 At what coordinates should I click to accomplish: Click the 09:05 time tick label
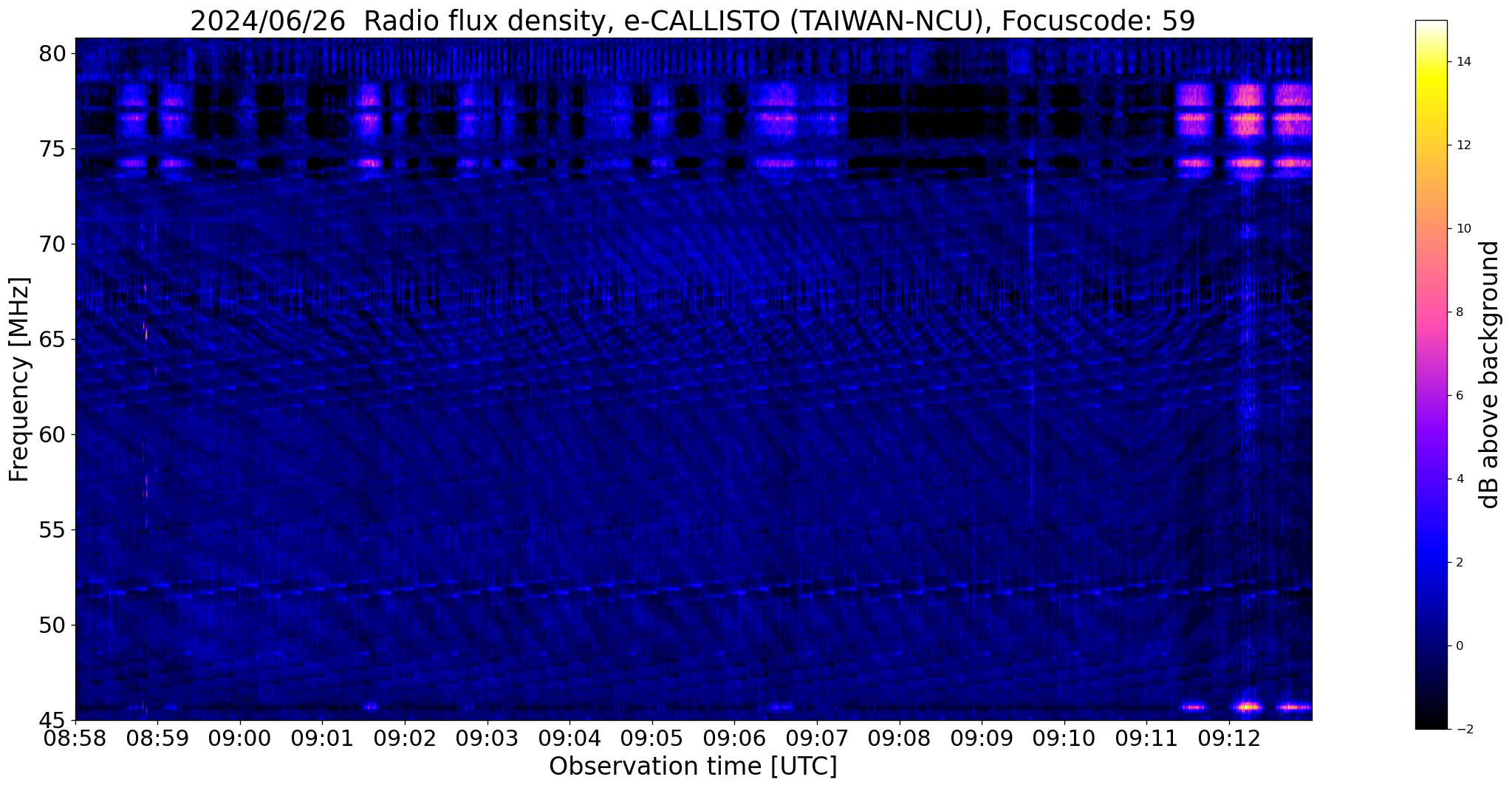pyautogui.click(x=652, y=738)
